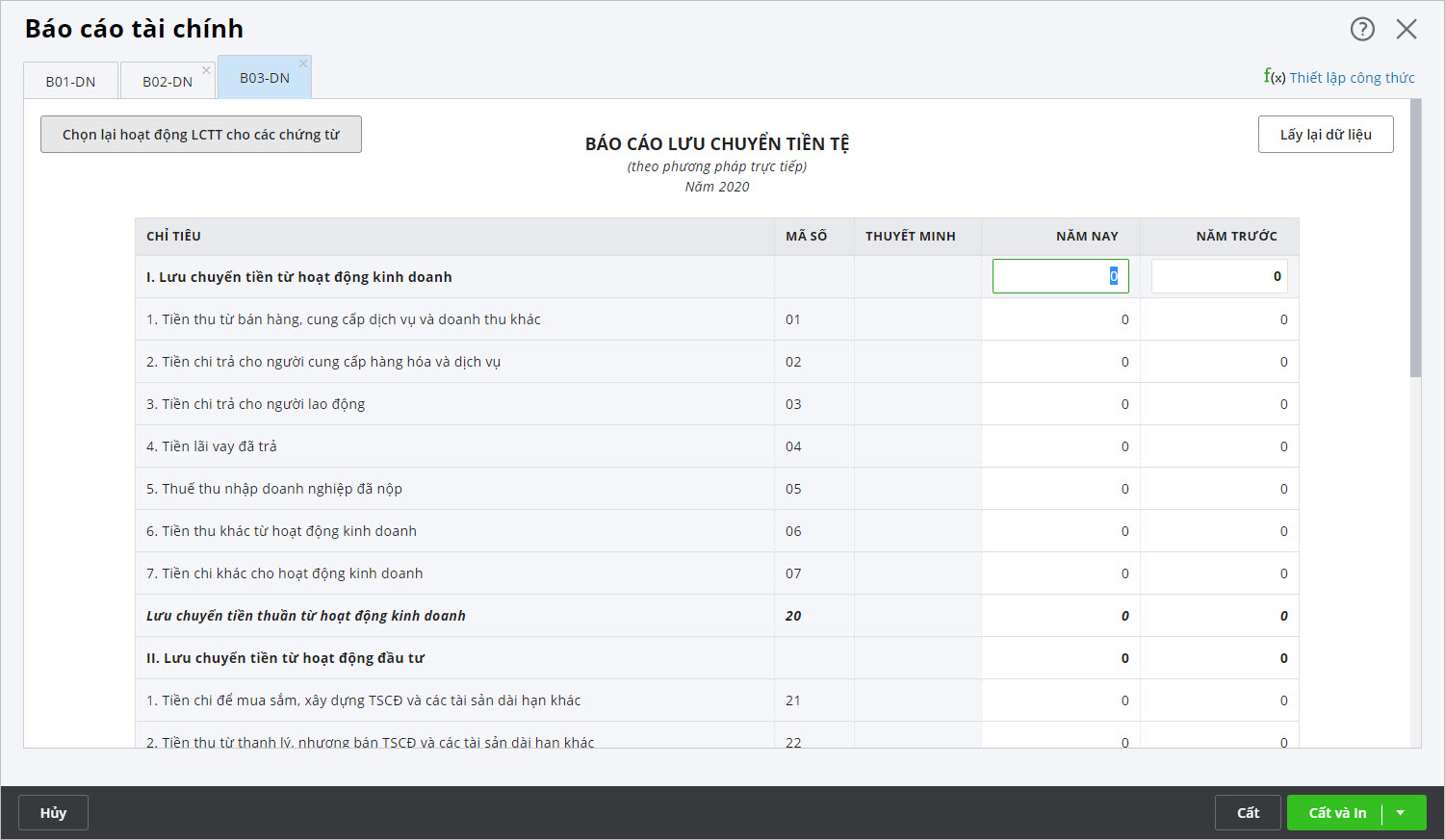Click Chọn lại hoạt động LCTT button
Viewport: 1445px width, 840px height.
200,135
